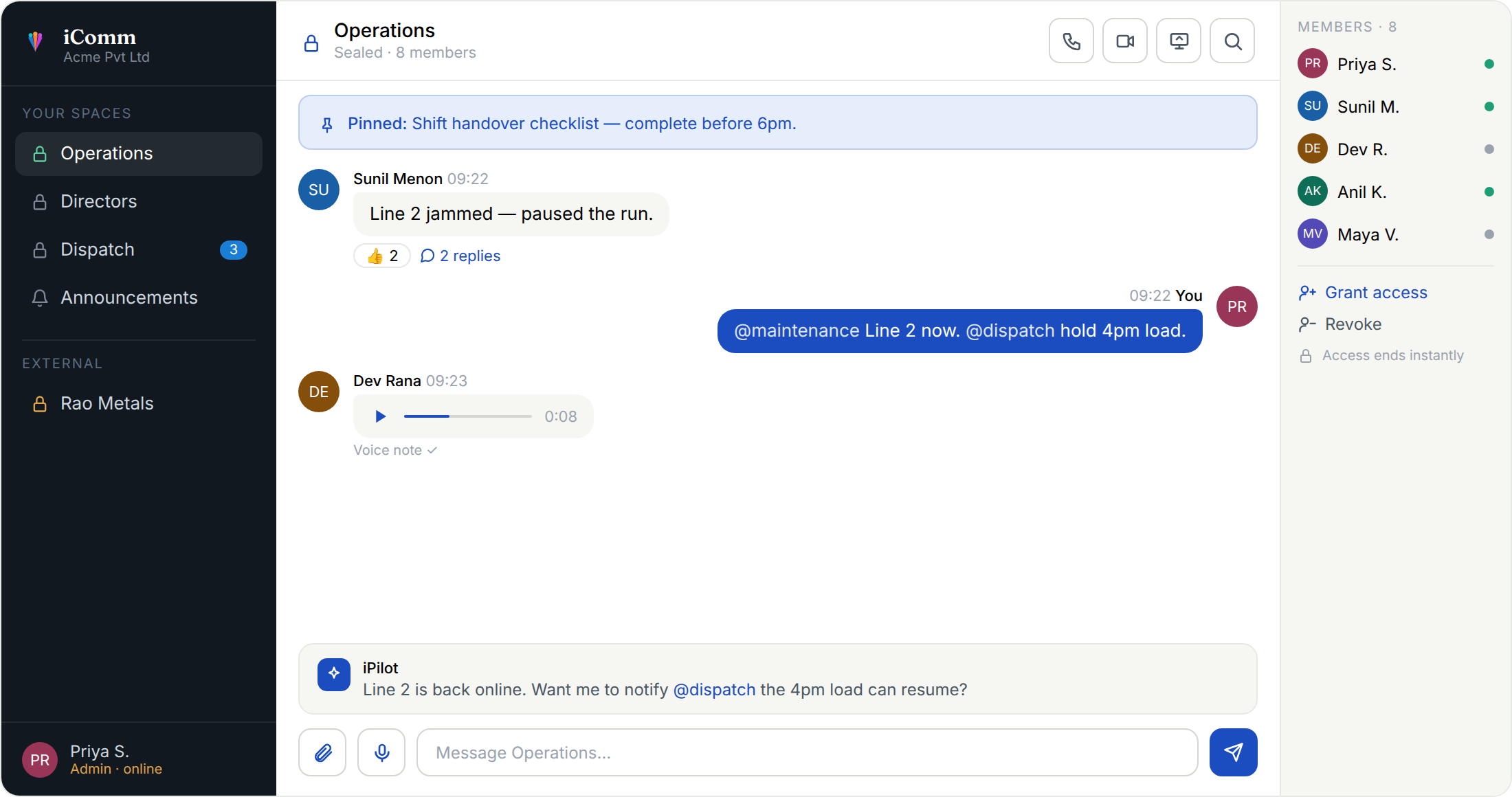This screenshot has width=1512, height=797.
Task: Seek within the voice note progress bar
Action: [x=467, y=416]
